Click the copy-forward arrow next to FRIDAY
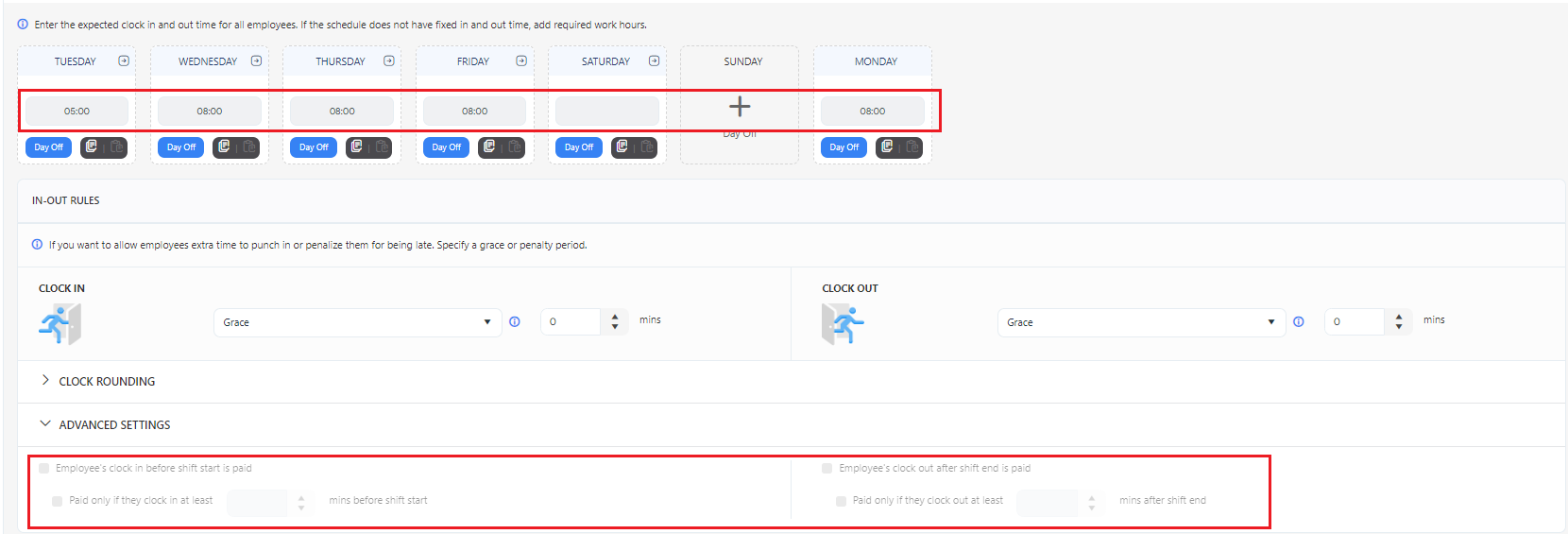 [x=521, y=60]
